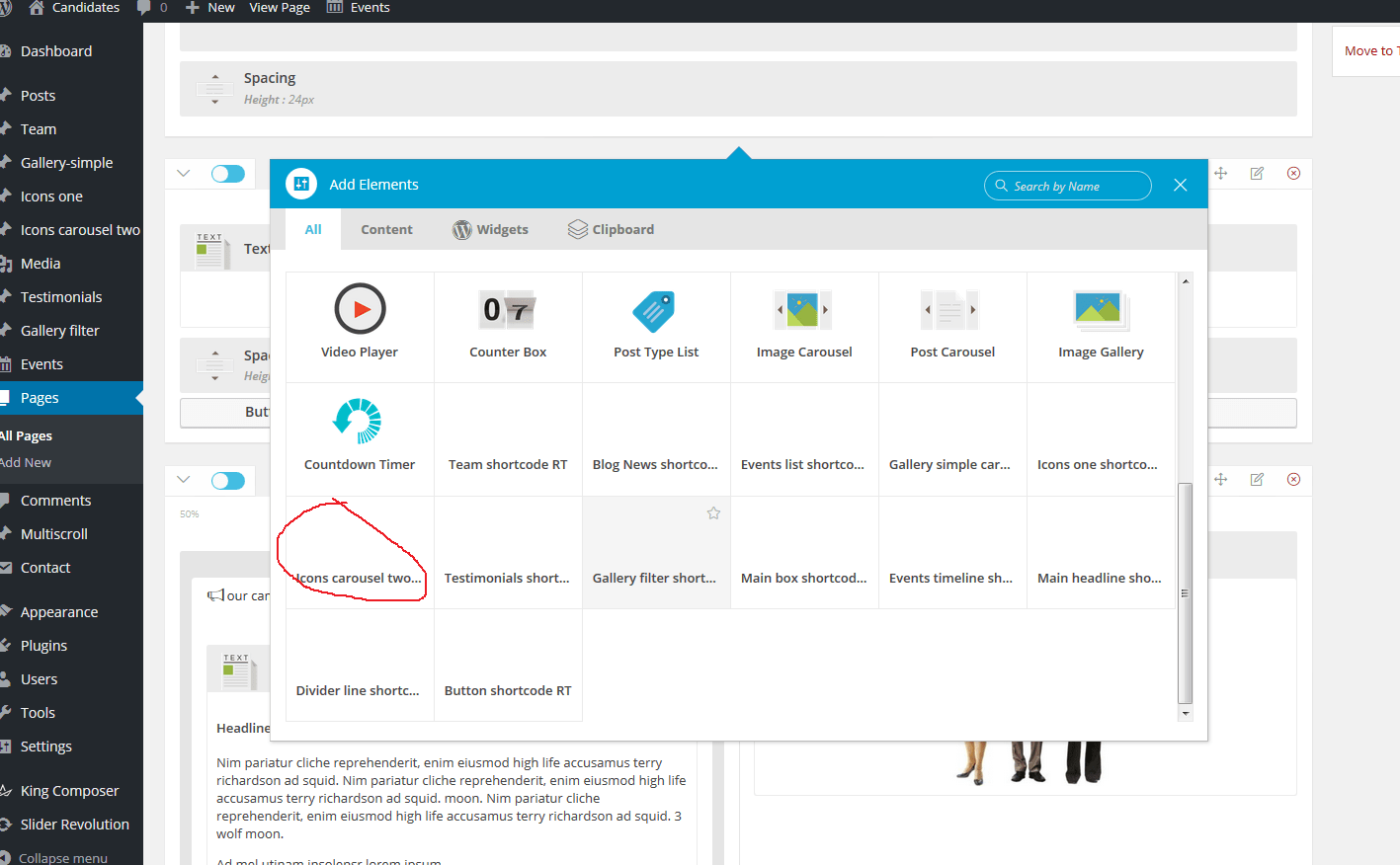This screenshot has height=865, width=1400.
Task: Switch to the Content tab
Action: (386, 229)
